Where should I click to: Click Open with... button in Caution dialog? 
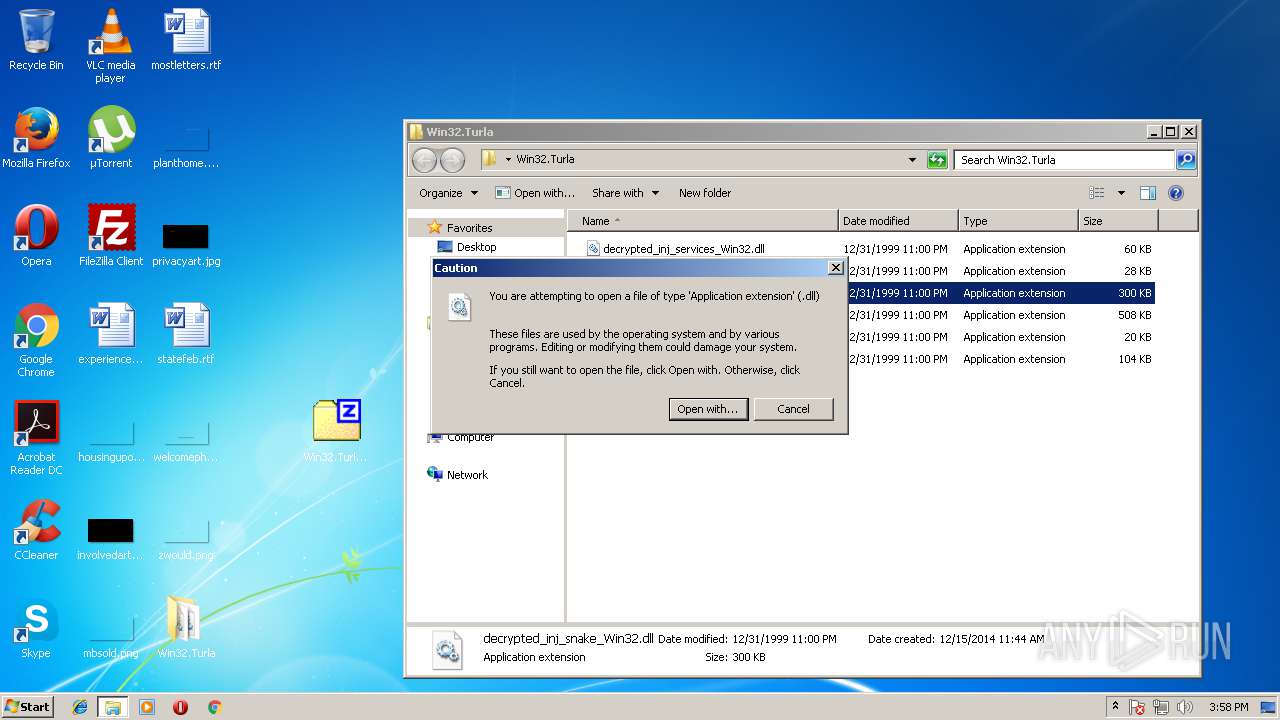[x=708, y=409]
